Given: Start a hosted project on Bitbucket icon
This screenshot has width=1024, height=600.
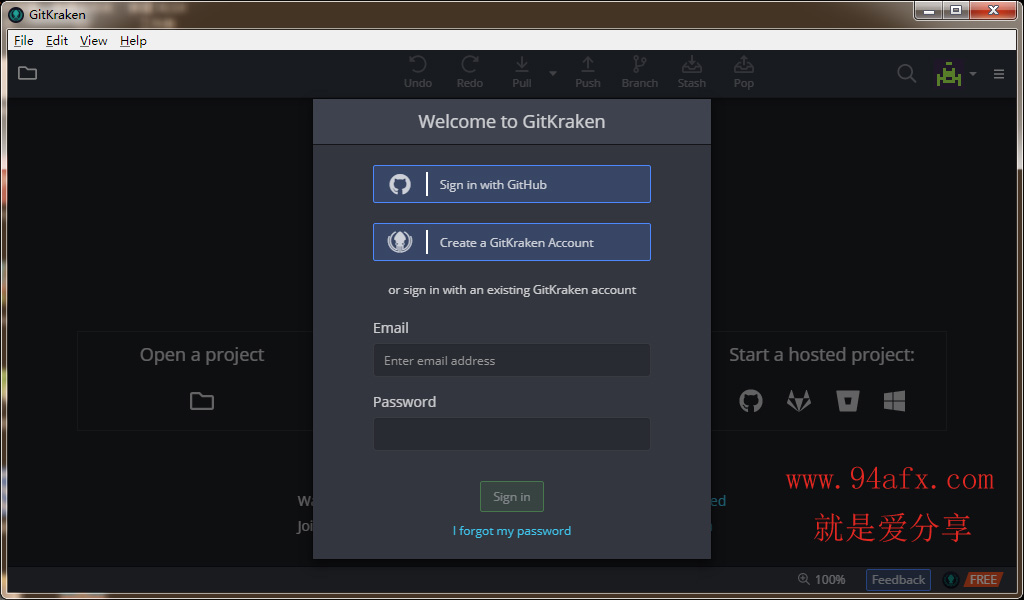Looking at the screenshot, I should pos(848,401).
